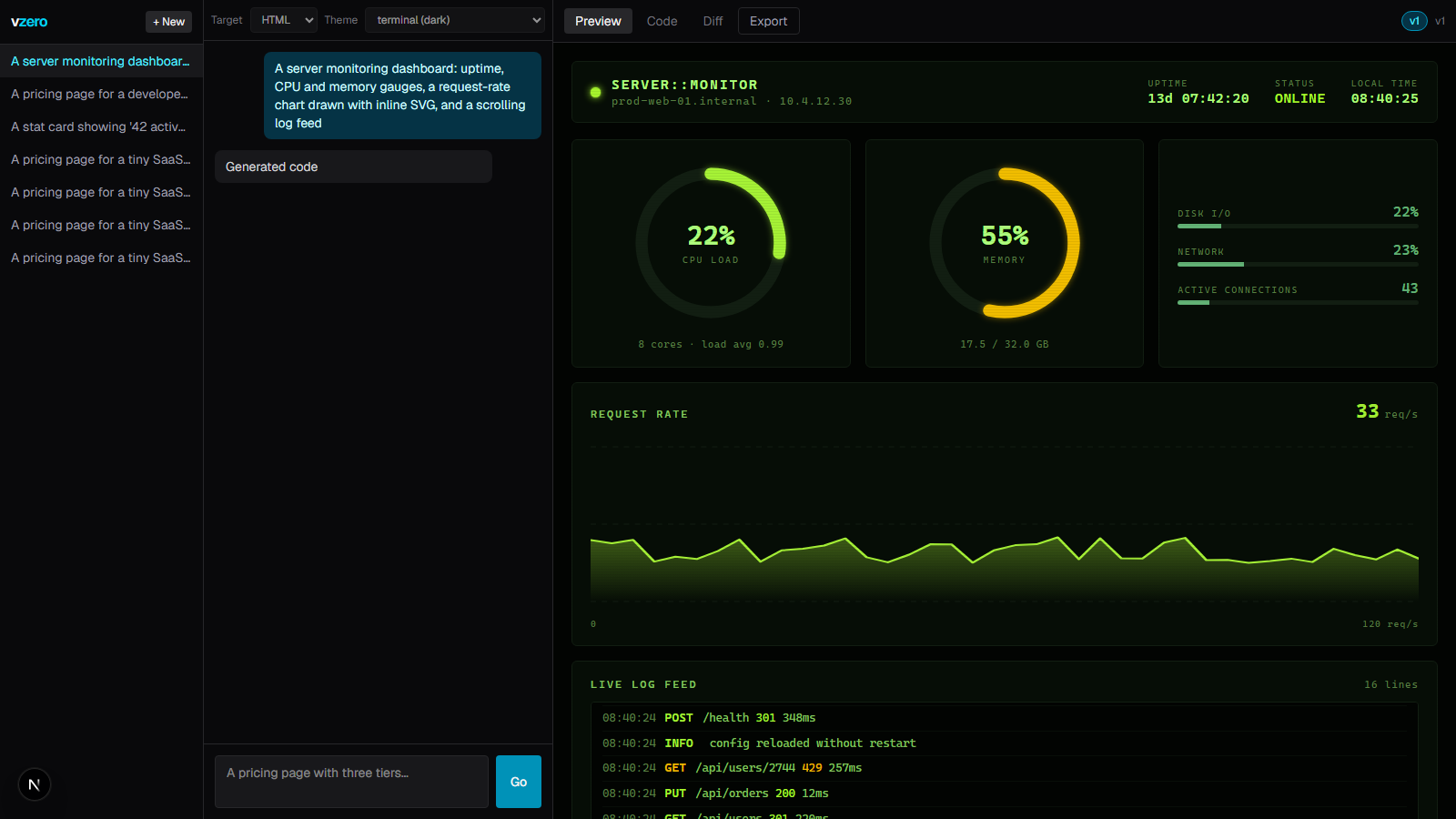Click the uptime value 13d 07:42:20

[x=1198, y=98]
